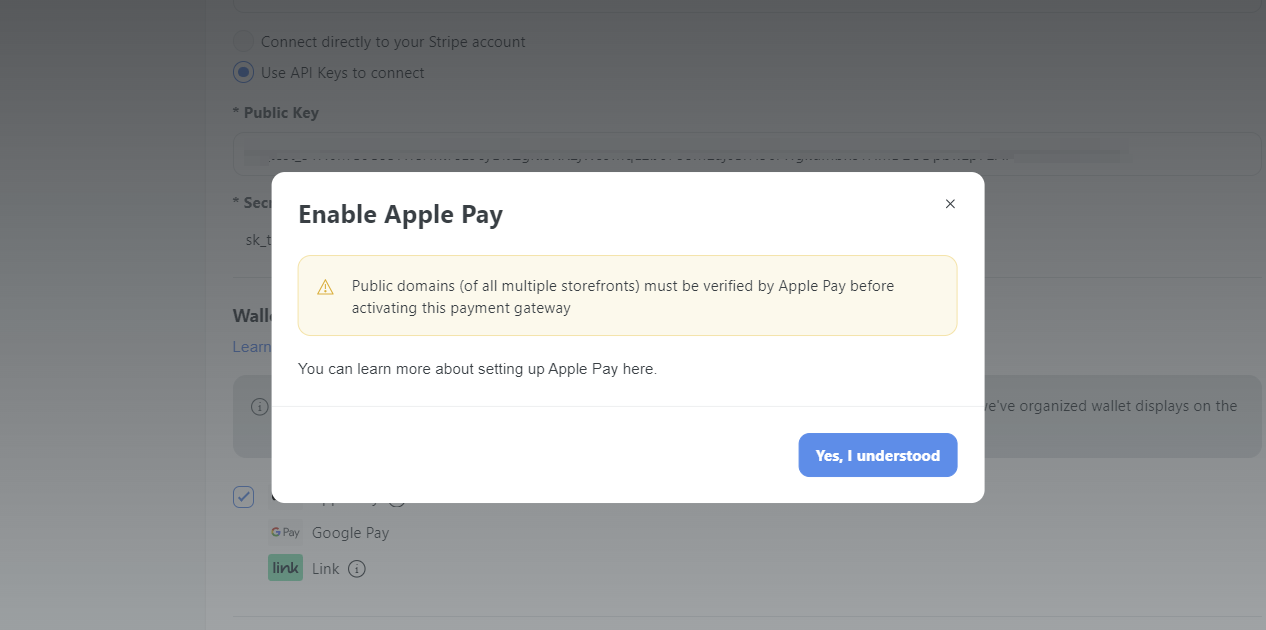This screenshot has height=630, width=1266.
Task: Click the Link wallet label text
Action: [x=326, y=569]
